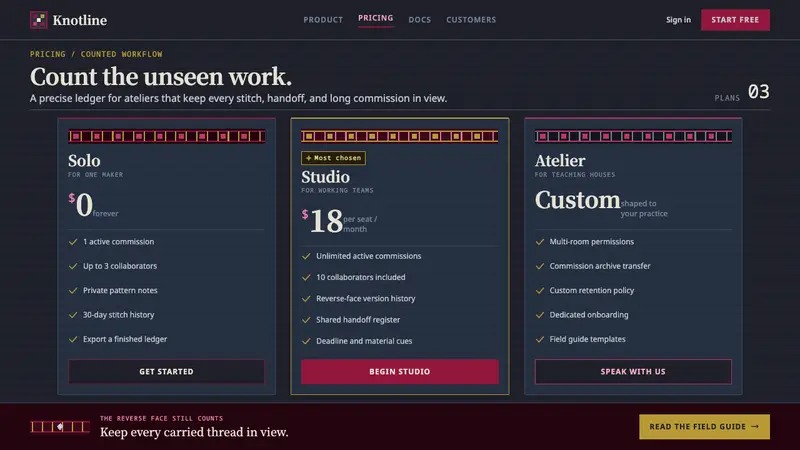Image resolution: width=800 pixels, height=450 pixels.
Task: Open the Customers nav item
Action: click(471, 20)
